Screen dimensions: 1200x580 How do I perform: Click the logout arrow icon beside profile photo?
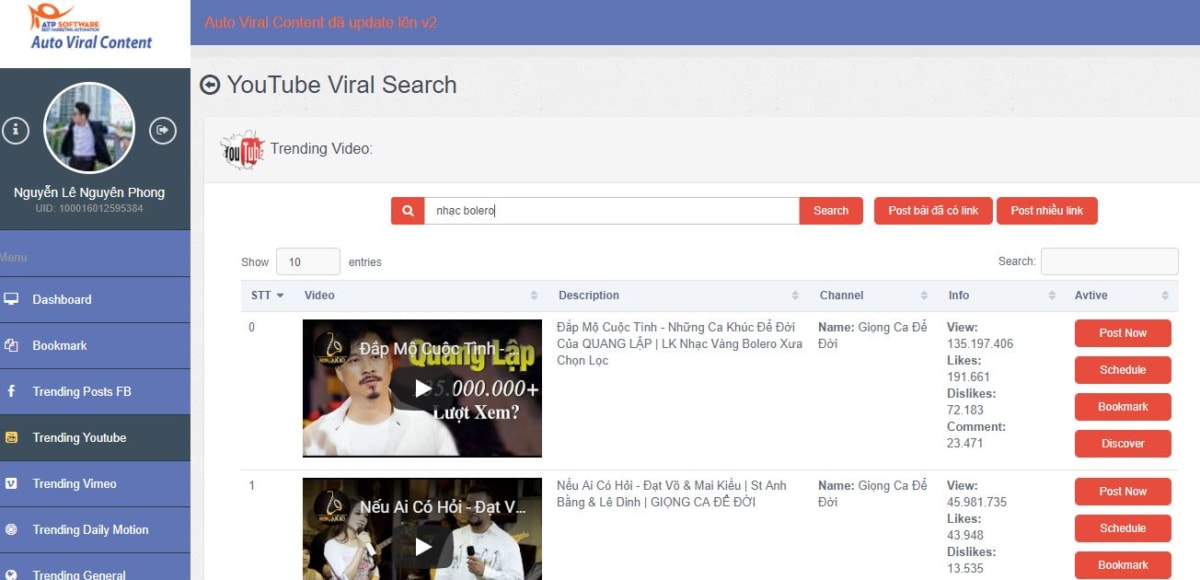[x=163, y=130]
